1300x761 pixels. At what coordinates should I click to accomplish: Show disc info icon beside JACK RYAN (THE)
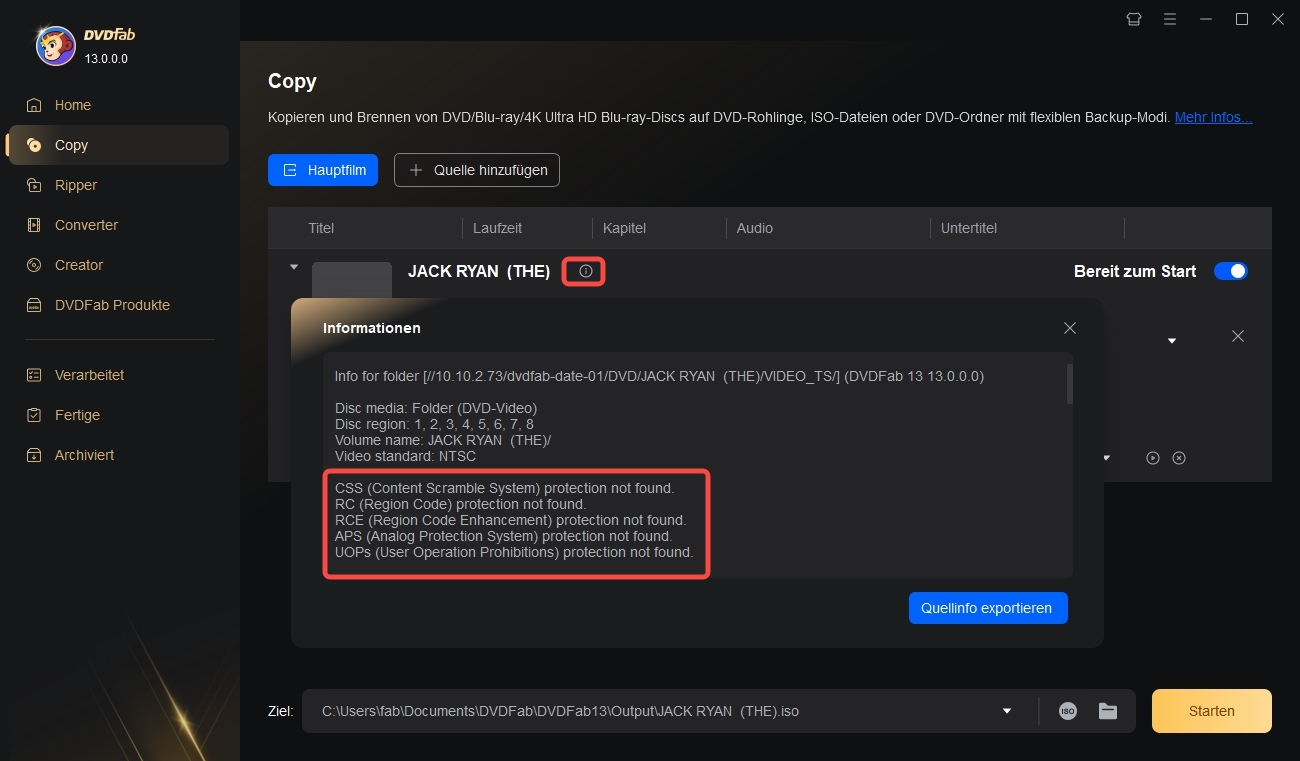(586, 271)
